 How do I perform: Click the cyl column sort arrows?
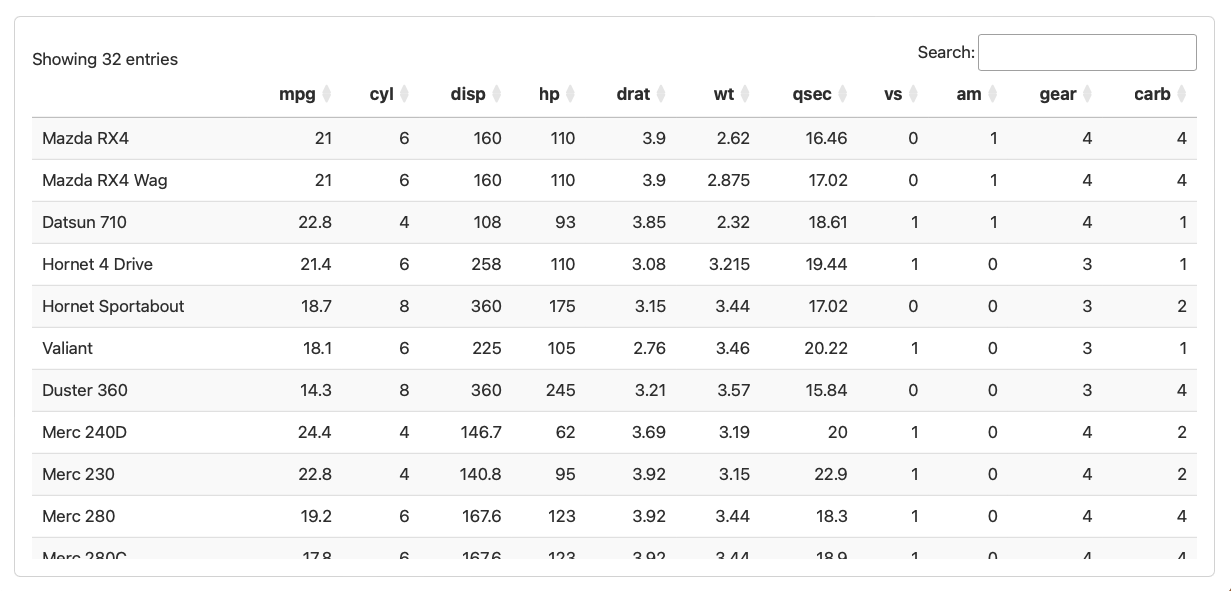(403, 94)
